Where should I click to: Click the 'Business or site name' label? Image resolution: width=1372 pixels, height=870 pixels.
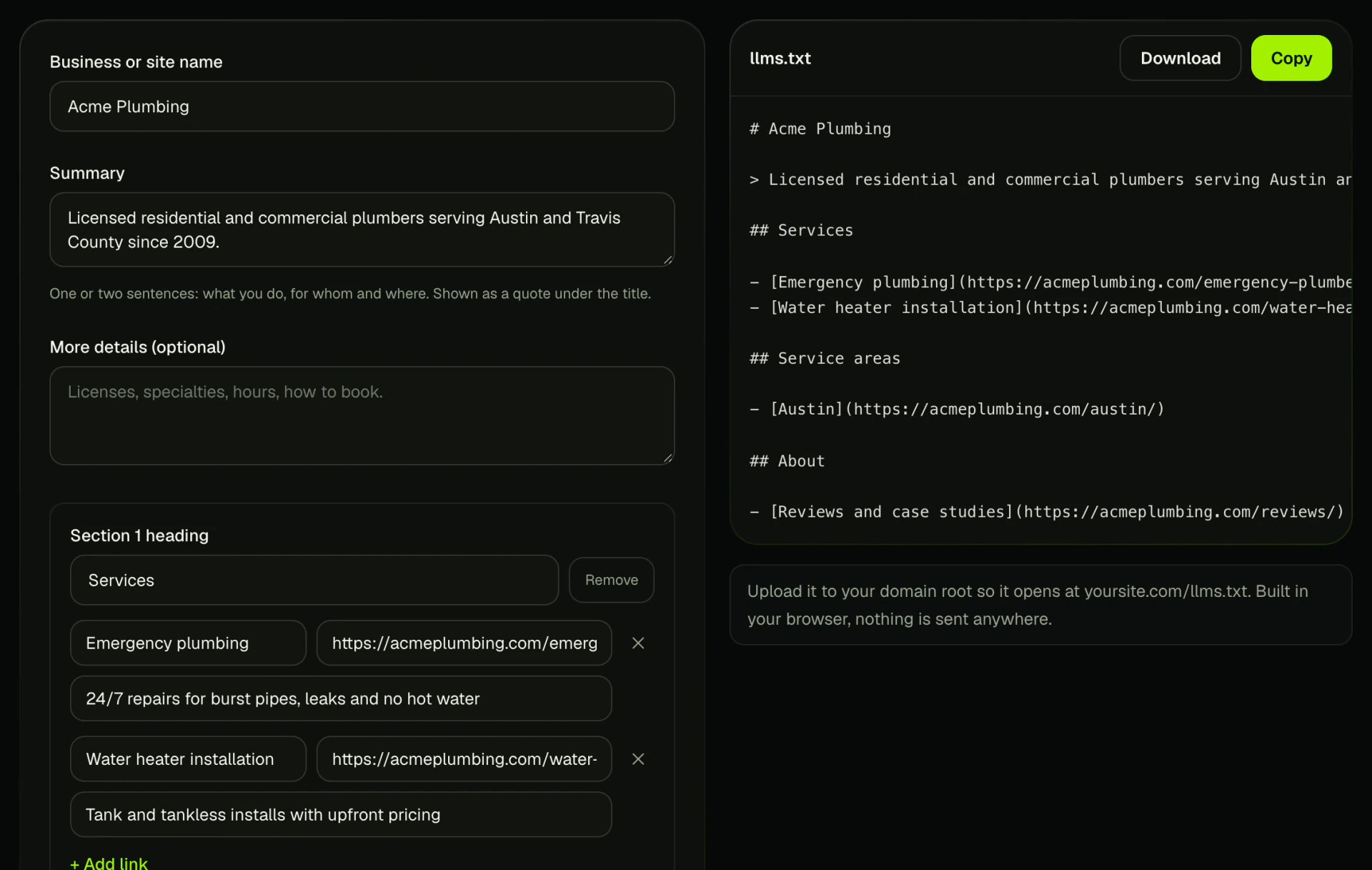click(136, 62)
